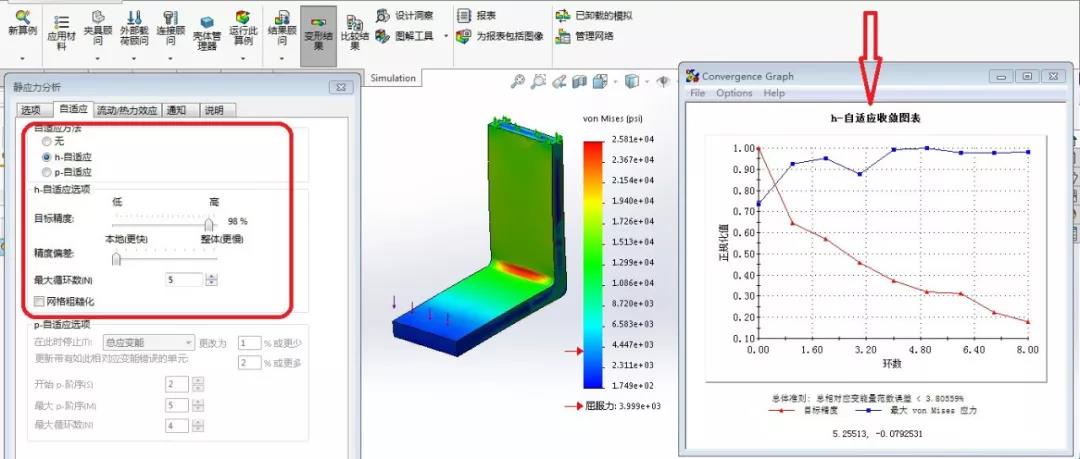Open the Options menu in Convergence Graph
This screenshot has width=1080, height=459.
(734, 93)
